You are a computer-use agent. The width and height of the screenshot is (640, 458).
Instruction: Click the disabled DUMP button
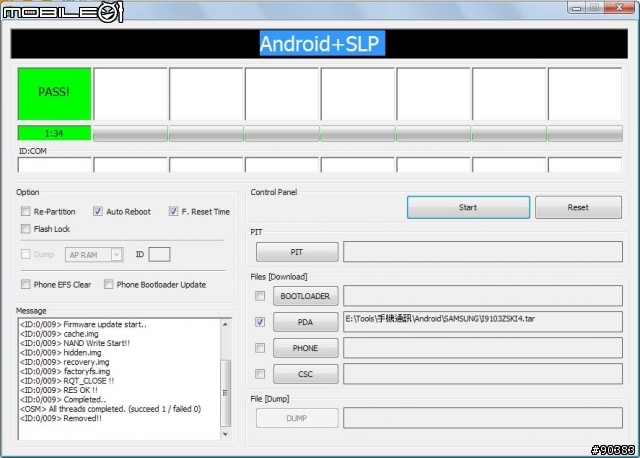pyautogui.click(x=297, y=418)
